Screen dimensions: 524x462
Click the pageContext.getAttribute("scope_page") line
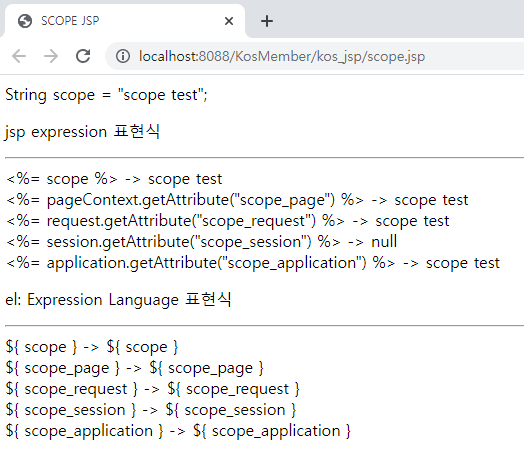237,200
